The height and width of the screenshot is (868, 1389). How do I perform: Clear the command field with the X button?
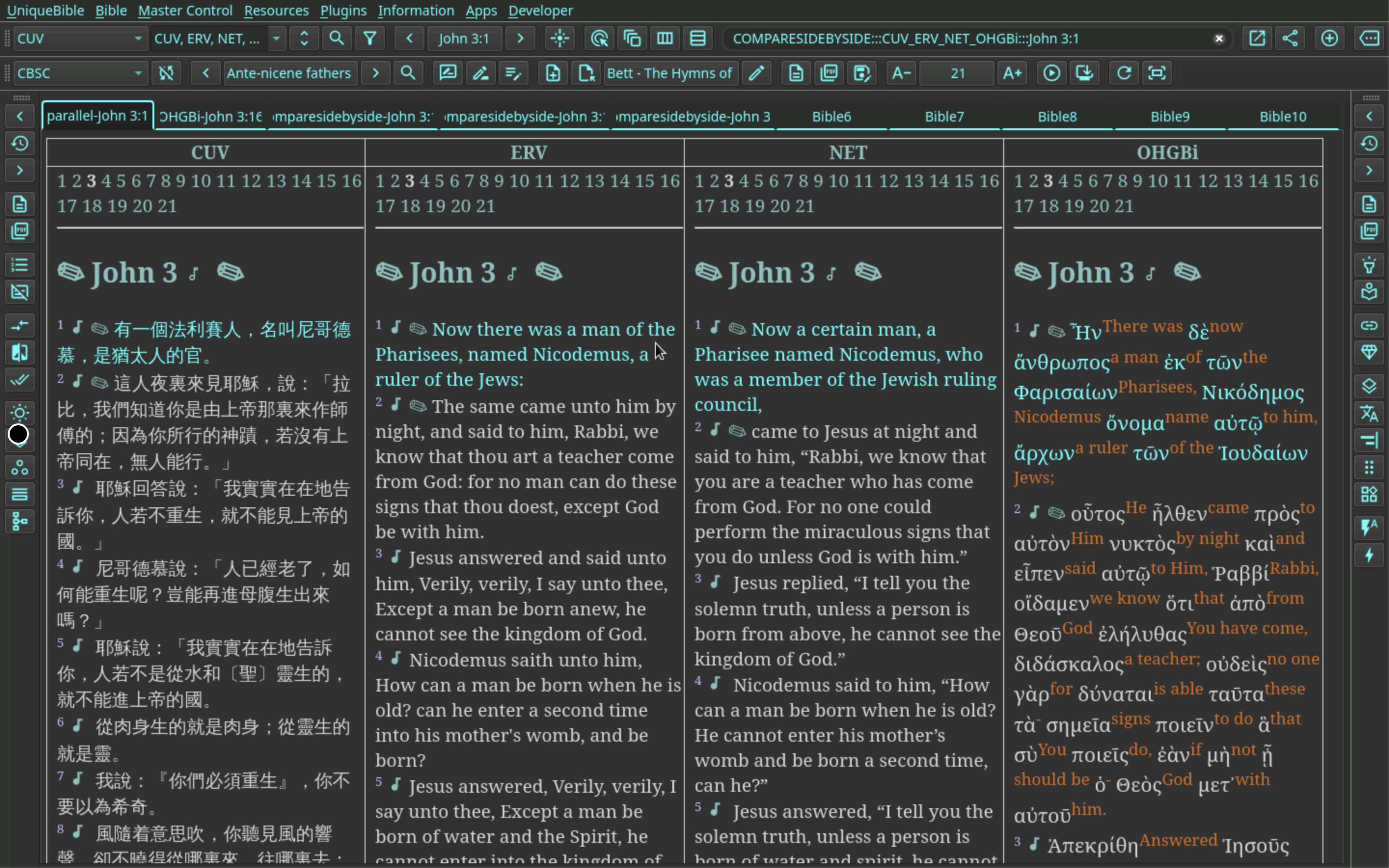coord(1219,39)
